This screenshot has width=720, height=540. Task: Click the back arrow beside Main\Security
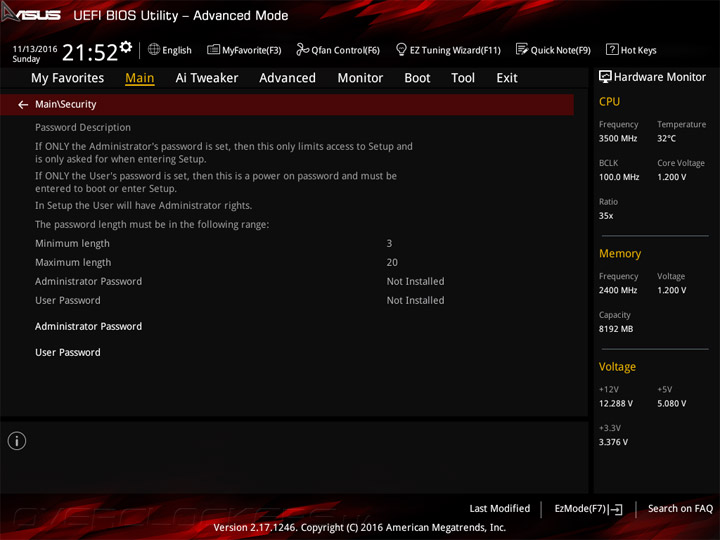pyautogui.click(x=23, y=105)
